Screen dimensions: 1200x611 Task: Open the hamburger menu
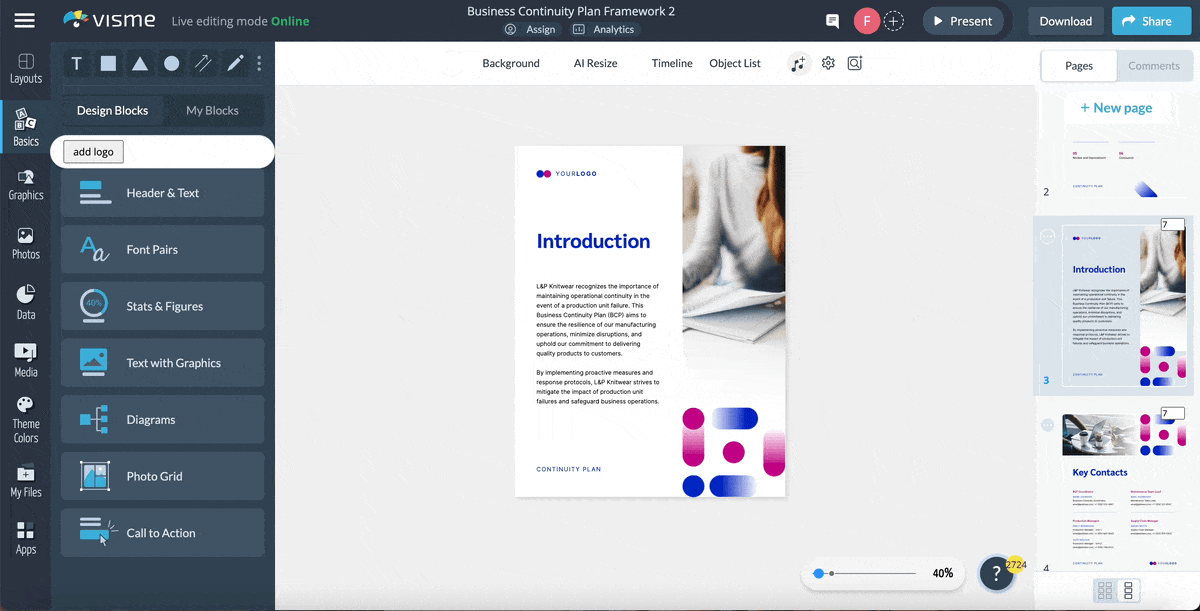coord(25,20)
